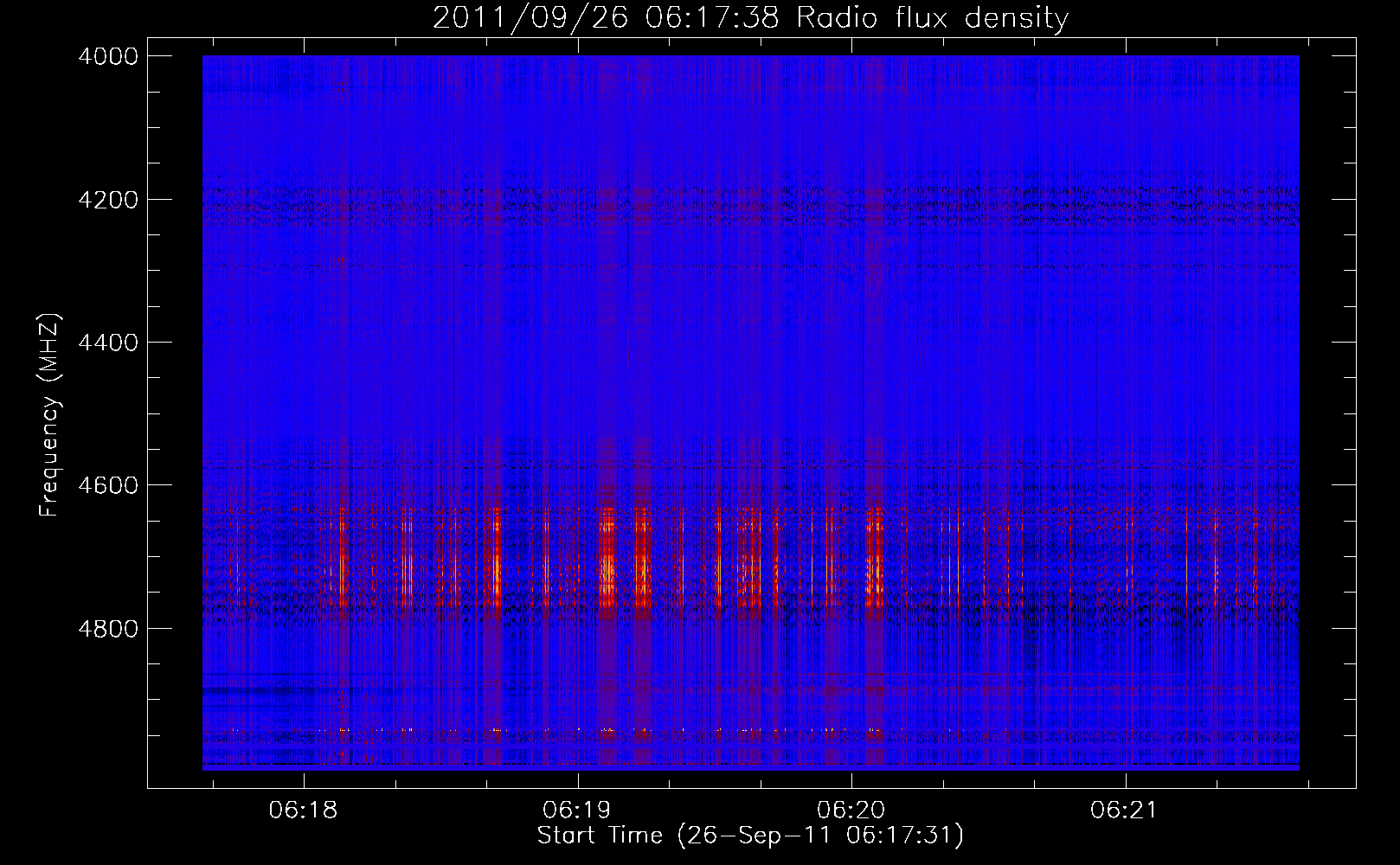Click the 'Frequency (MHZ)' axis title
This screenshot has height=865, width=1400.
50,415
